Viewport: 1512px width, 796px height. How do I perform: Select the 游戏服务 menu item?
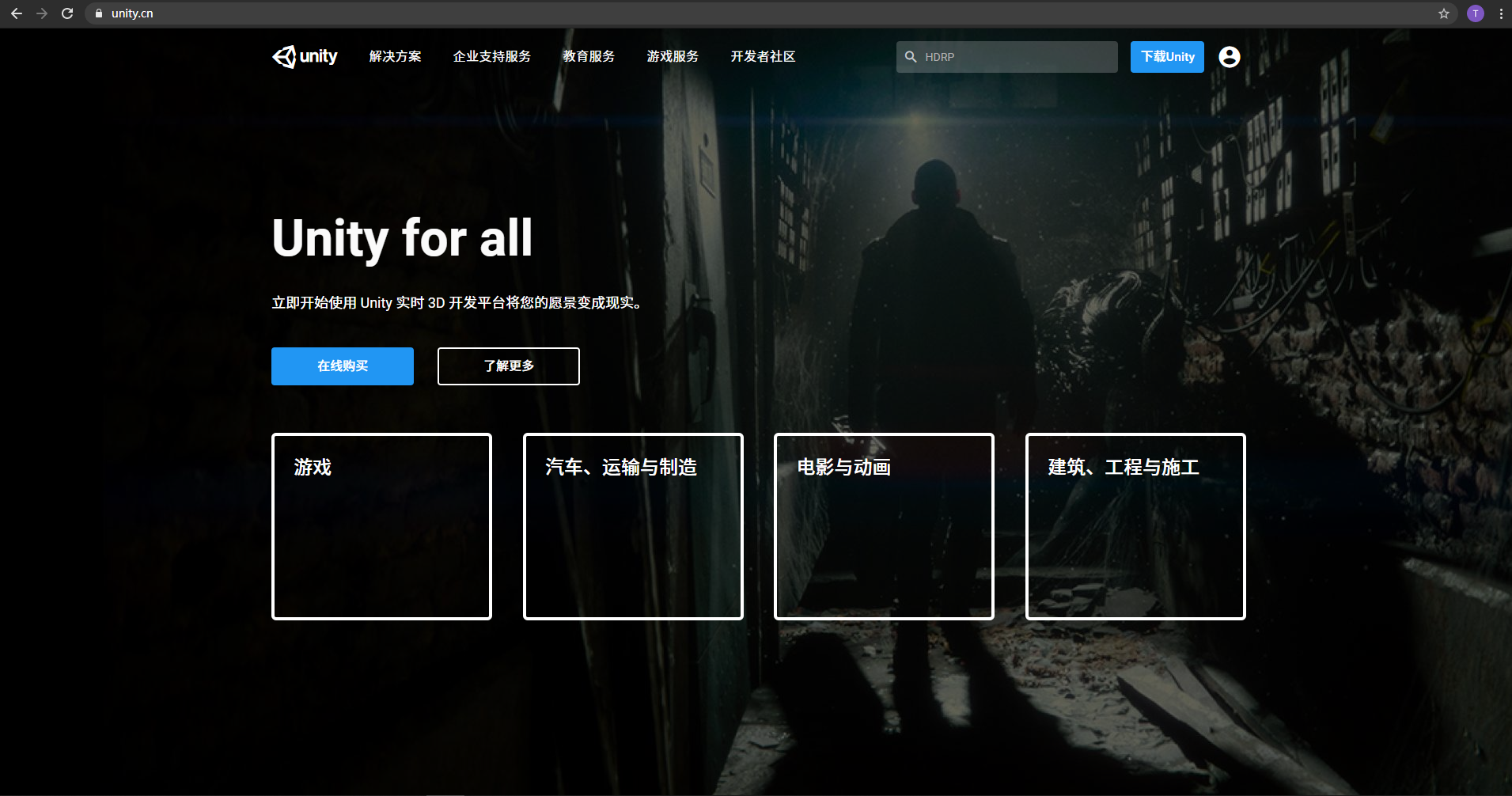point(672,56)
